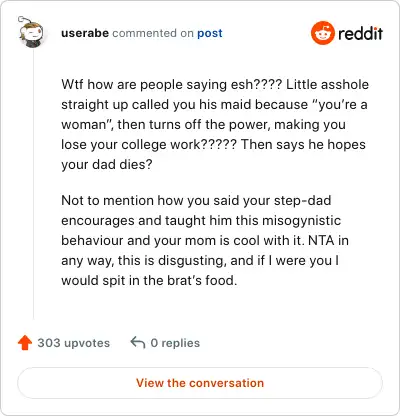Screen dimensions: 400x416
Task: Click the "commented on" text
Action: click(x=153, y=33)
